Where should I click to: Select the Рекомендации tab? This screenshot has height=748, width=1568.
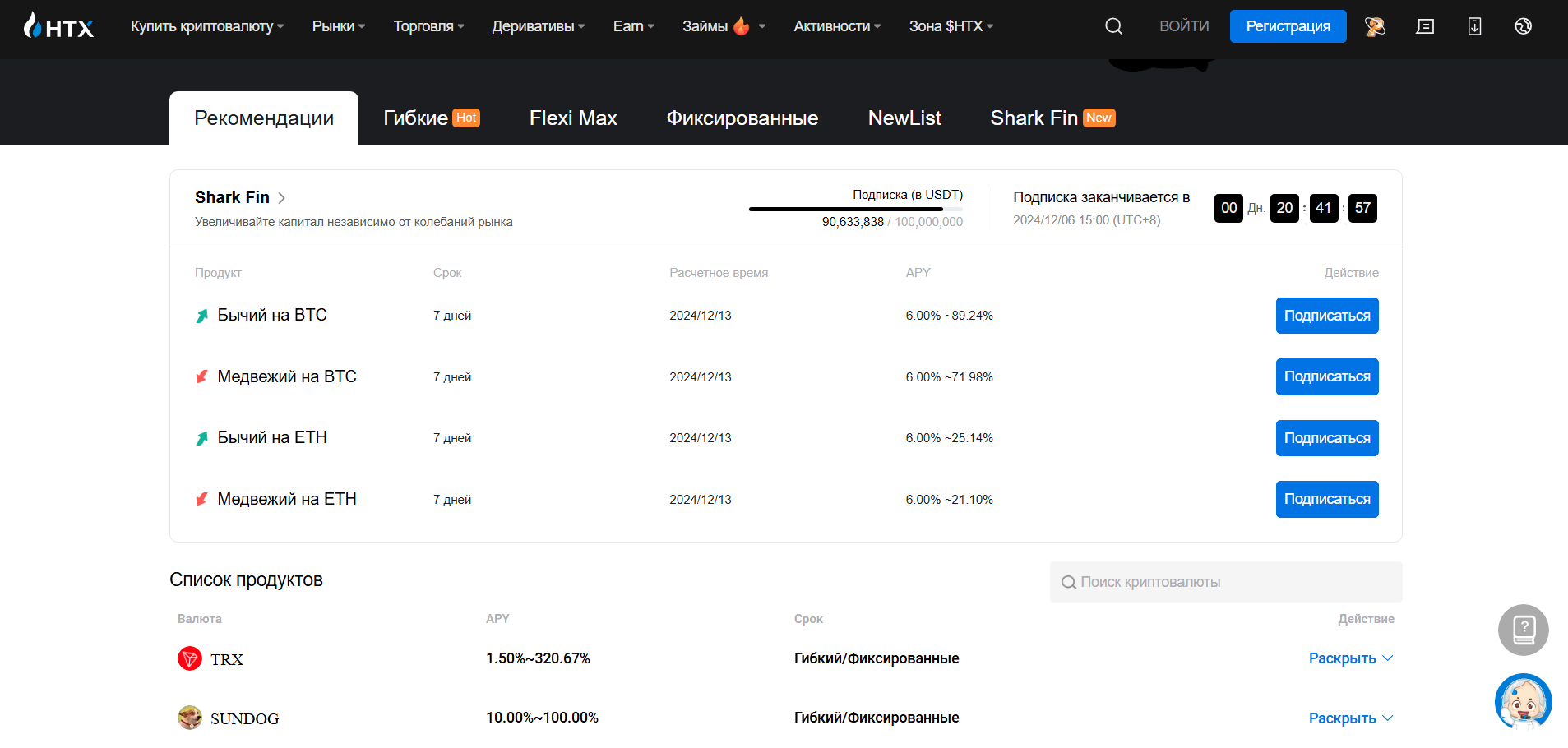264,118
